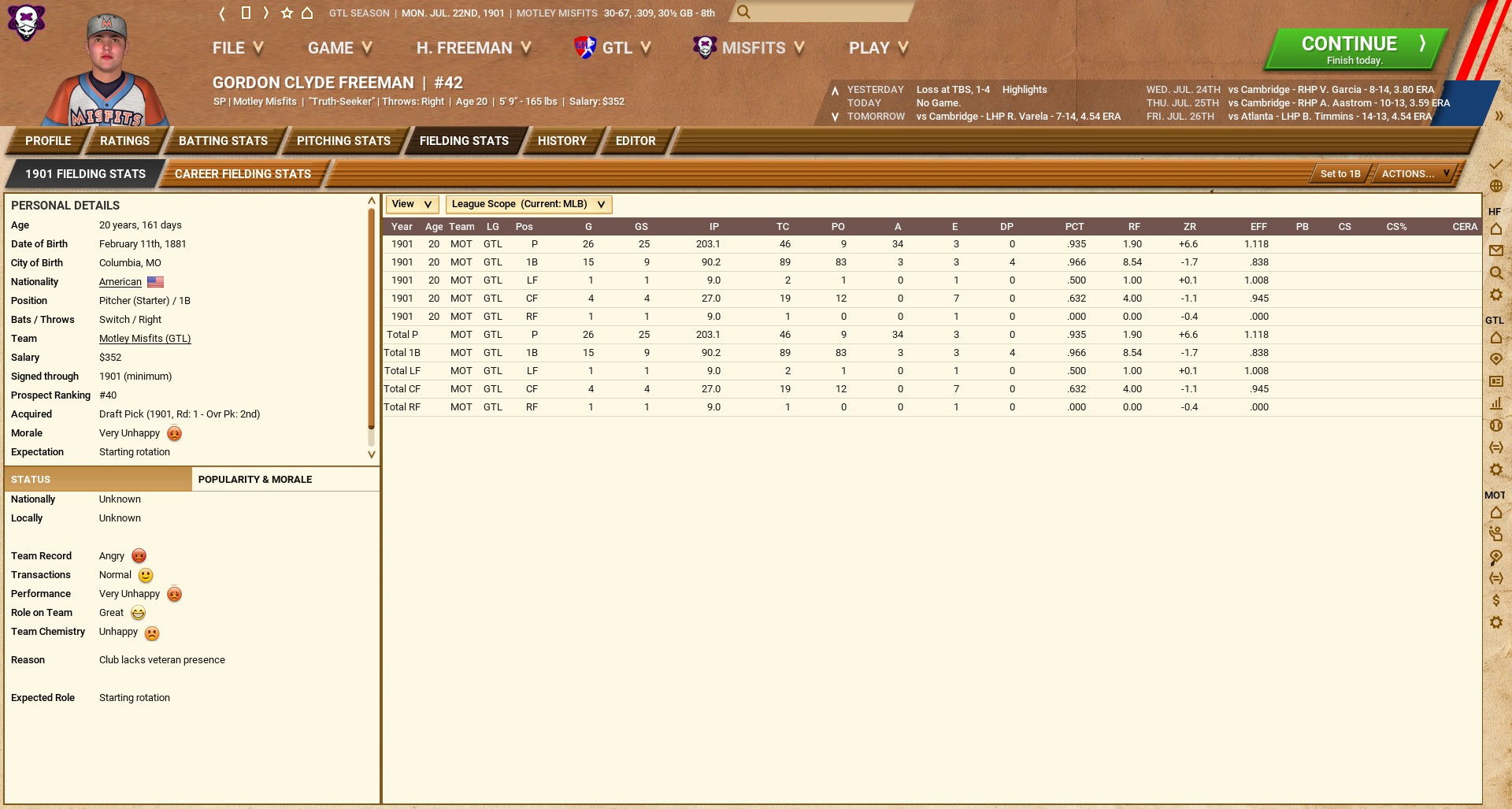Open the gear icon under MOT
1512x809 pixels.
[1496, 622]
